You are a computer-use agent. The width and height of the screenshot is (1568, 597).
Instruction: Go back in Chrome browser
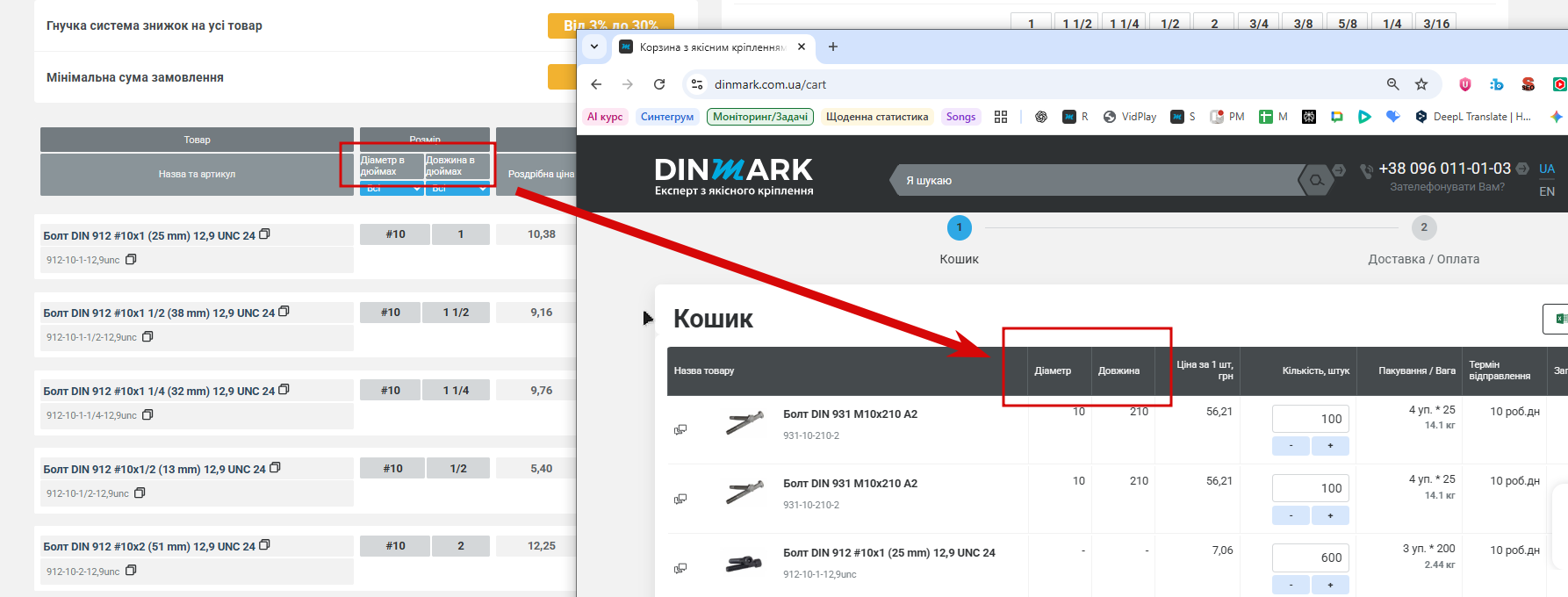596,84
